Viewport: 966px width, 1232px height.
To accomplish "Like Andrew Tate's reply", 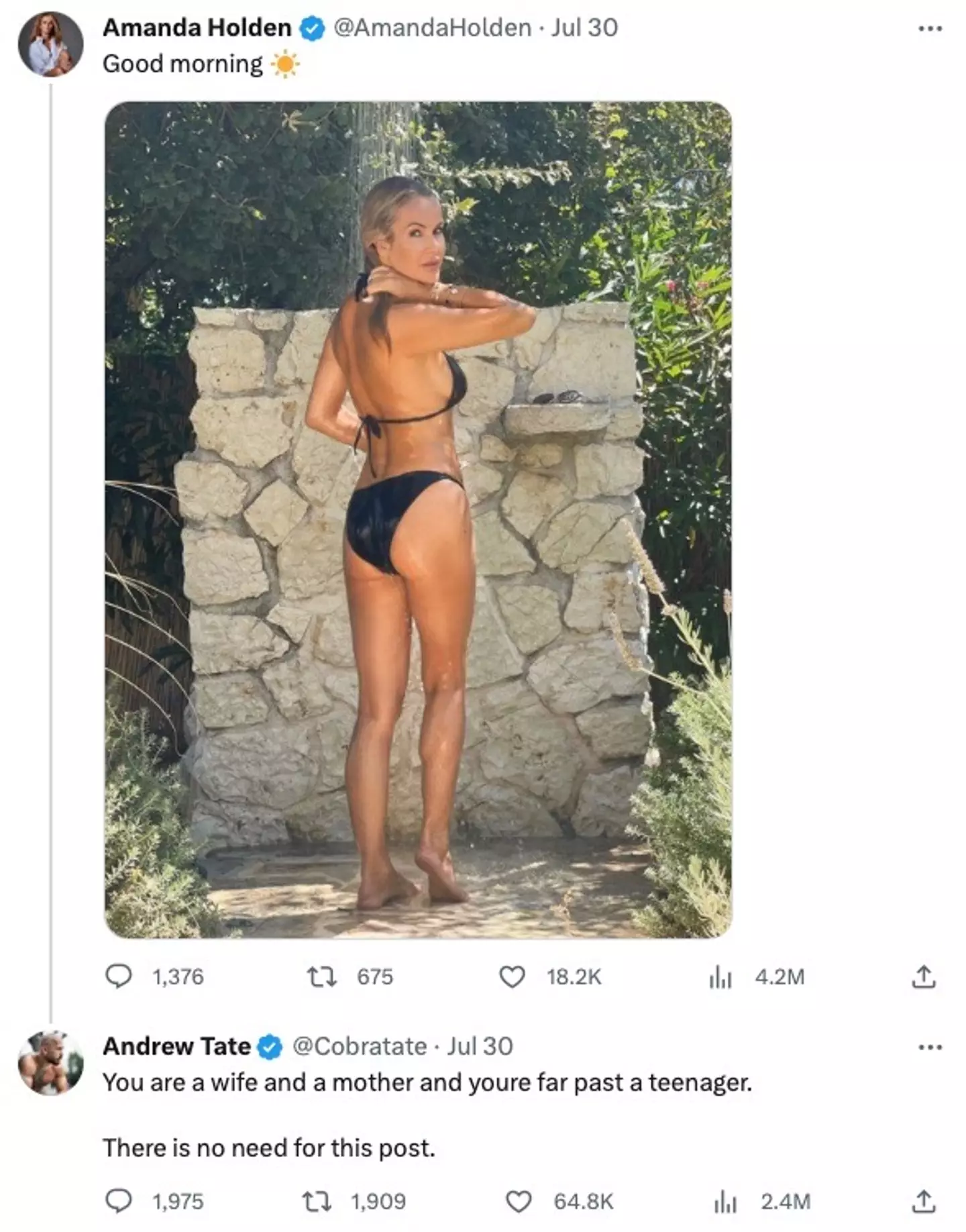I will pyautogui.click(x=518, y=1201).
